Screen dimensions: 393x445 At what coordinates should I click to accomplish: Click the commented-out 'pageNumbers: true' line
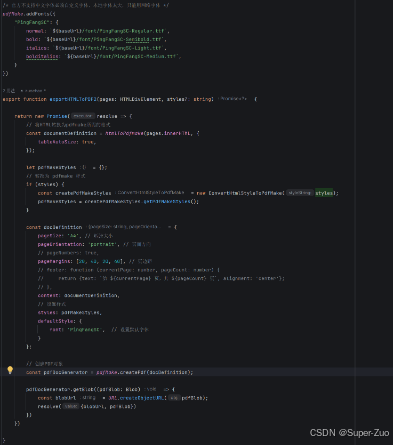coord(68,253)
